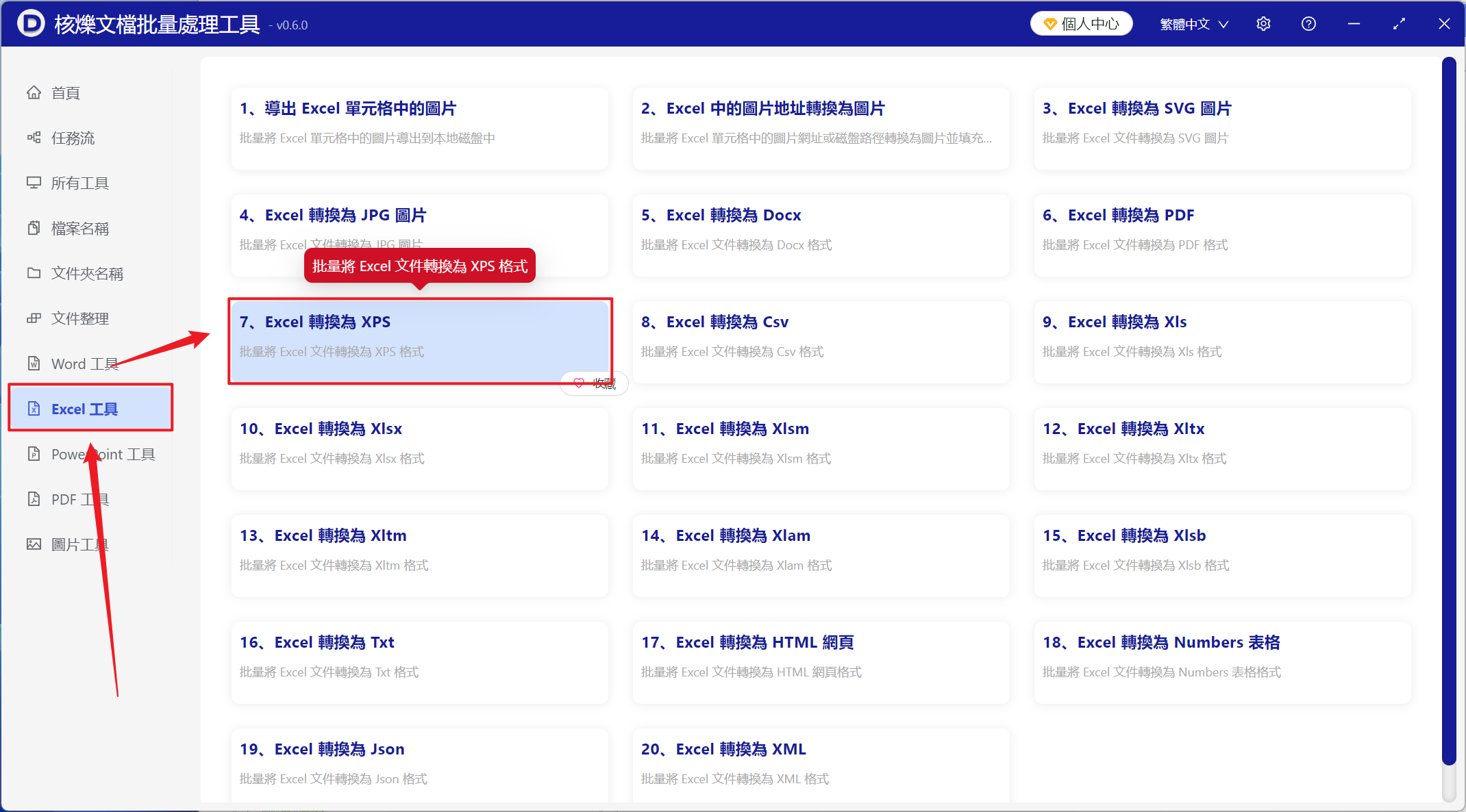Screen dimensions: 1466x812
Task: Open Excel 轉換為 Xlsm tool
Action: pos(821,448)
